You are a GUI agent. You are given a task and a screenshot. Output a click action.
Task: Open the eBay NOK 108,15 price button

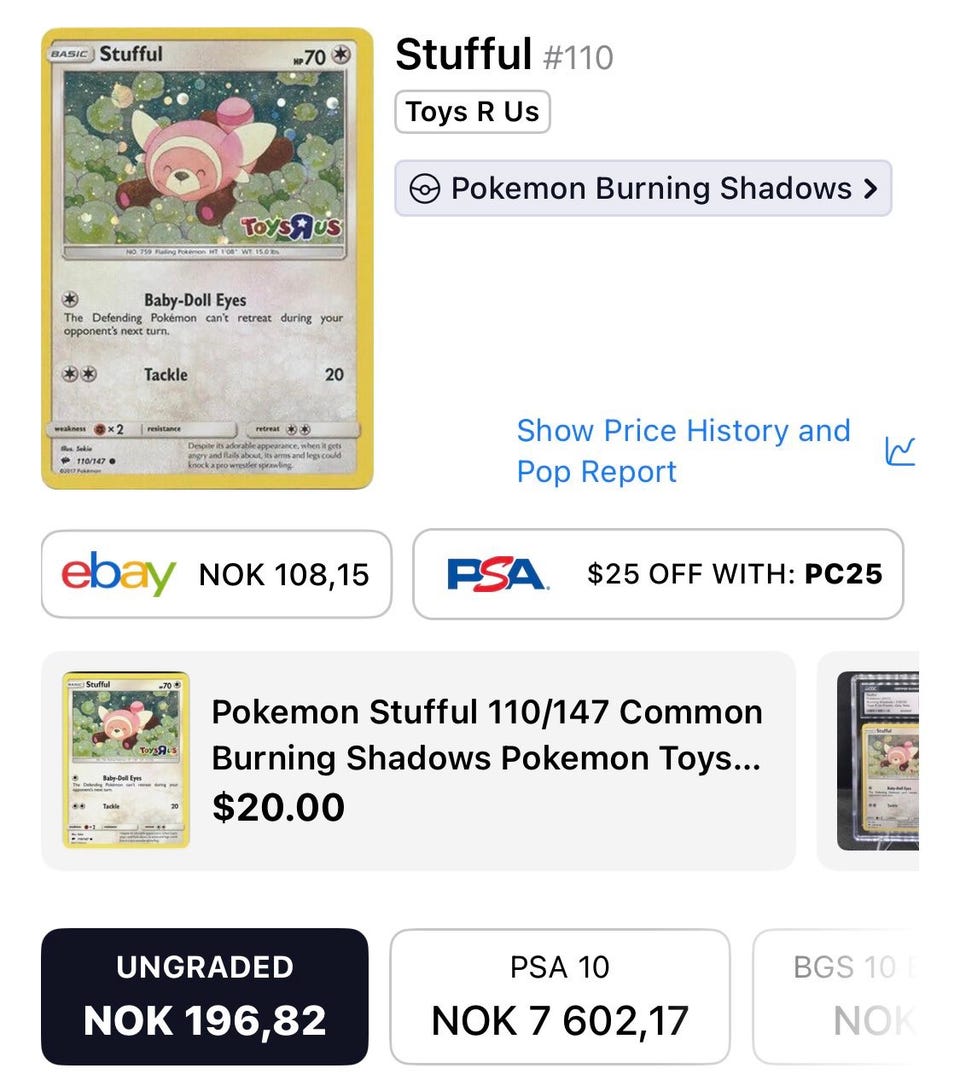coord(216,574)
